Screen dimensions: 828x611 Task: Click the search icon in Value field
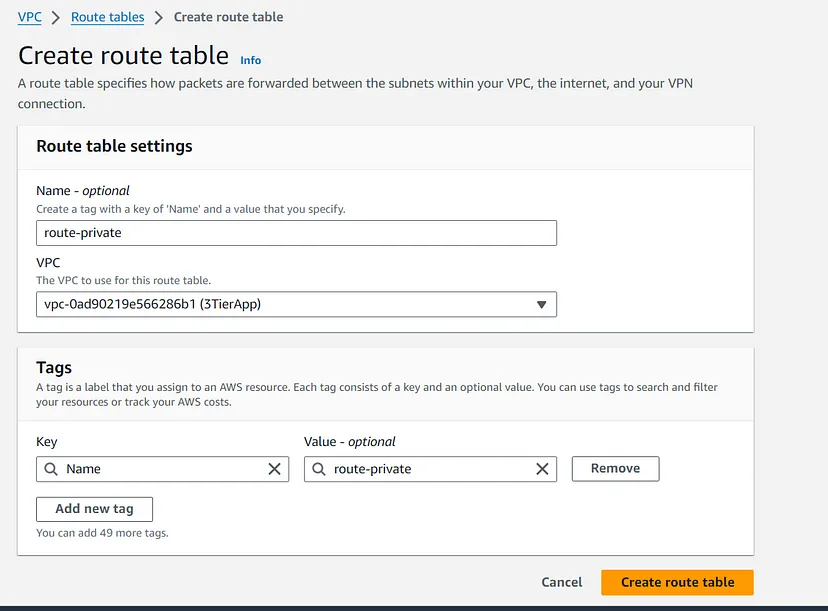(317, 469)
